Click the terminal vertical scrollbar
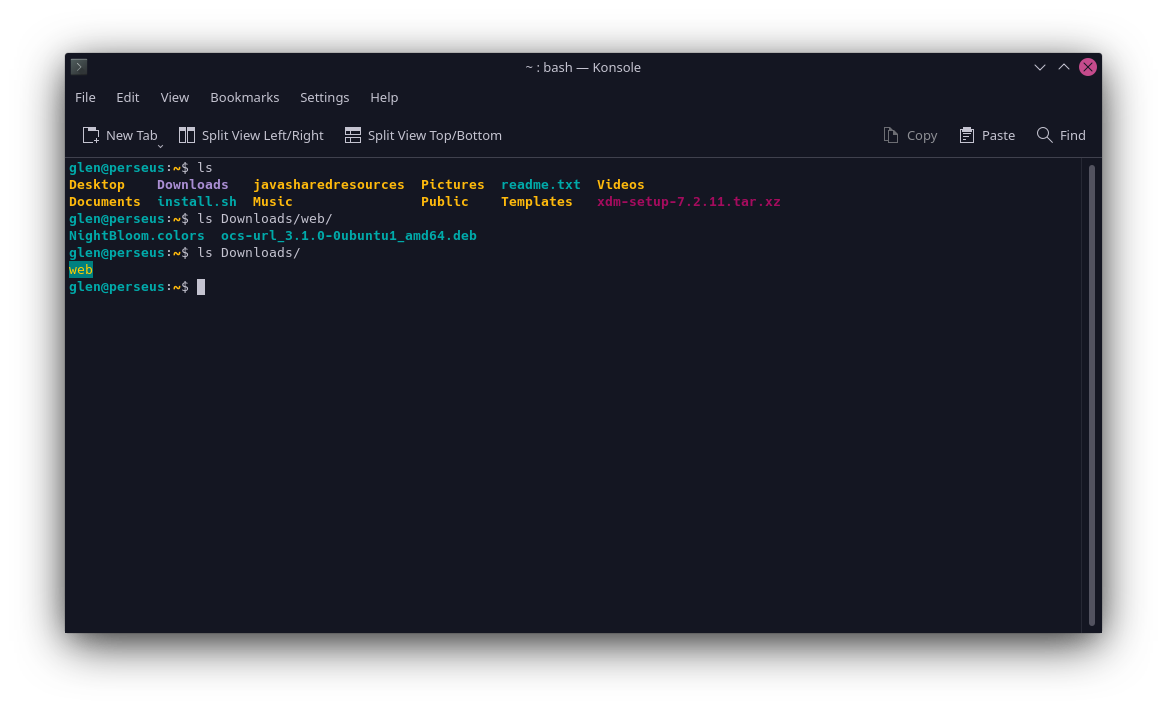 point(1092,394)
